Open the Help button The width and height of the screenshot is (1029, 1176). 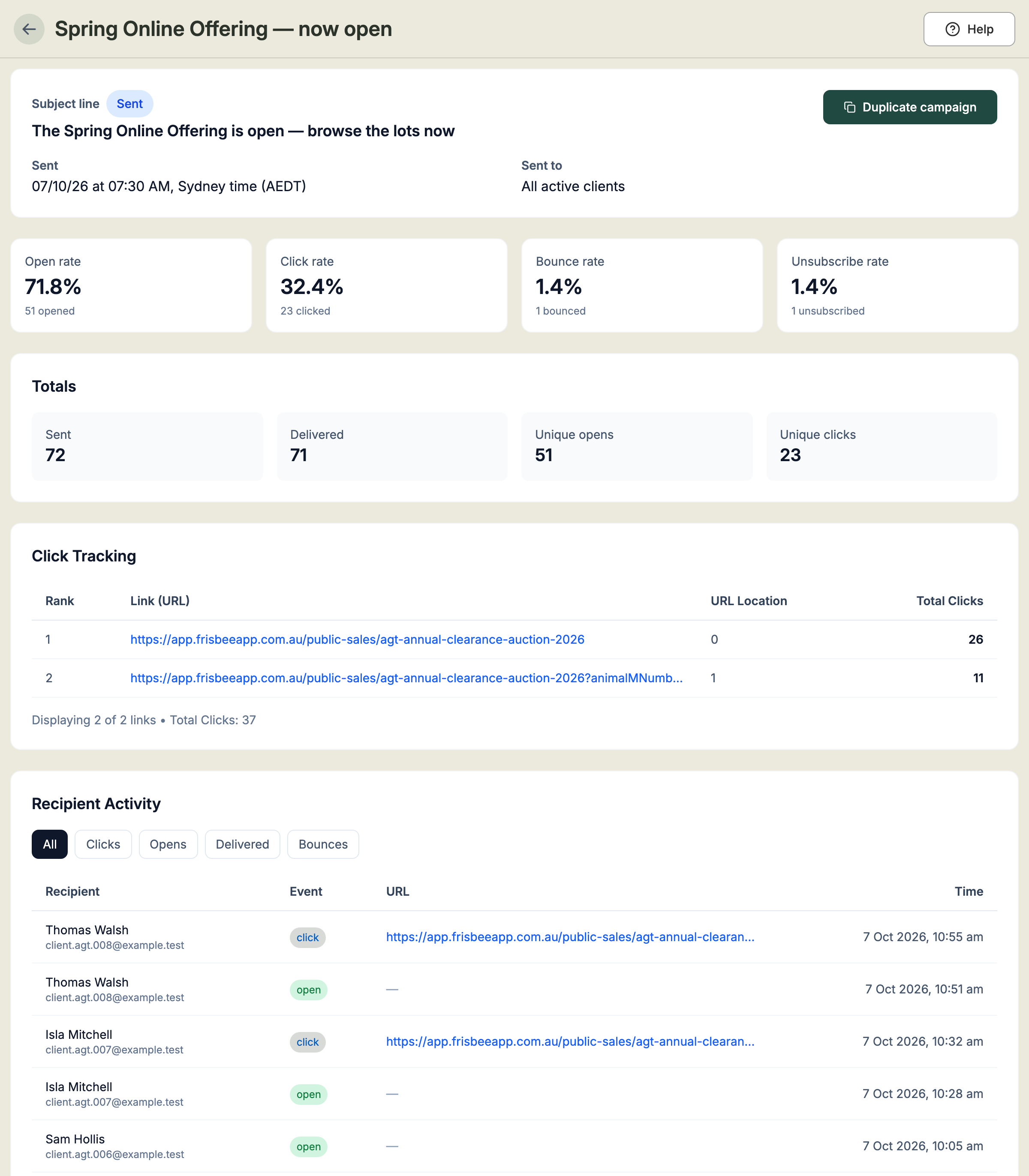click(x=969, y=29)
